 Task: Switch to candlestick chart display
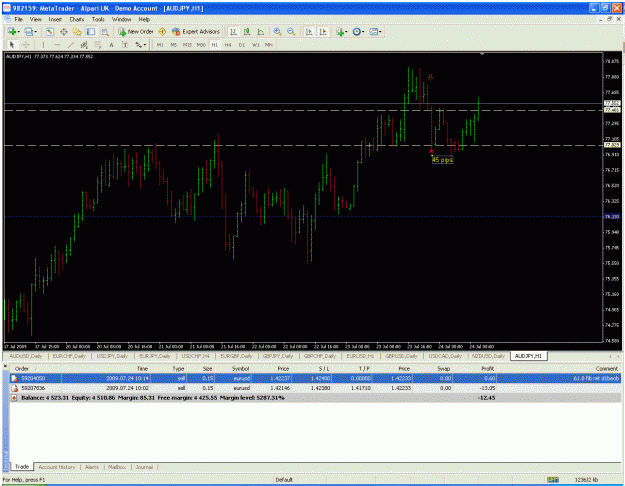coord(247,31)
